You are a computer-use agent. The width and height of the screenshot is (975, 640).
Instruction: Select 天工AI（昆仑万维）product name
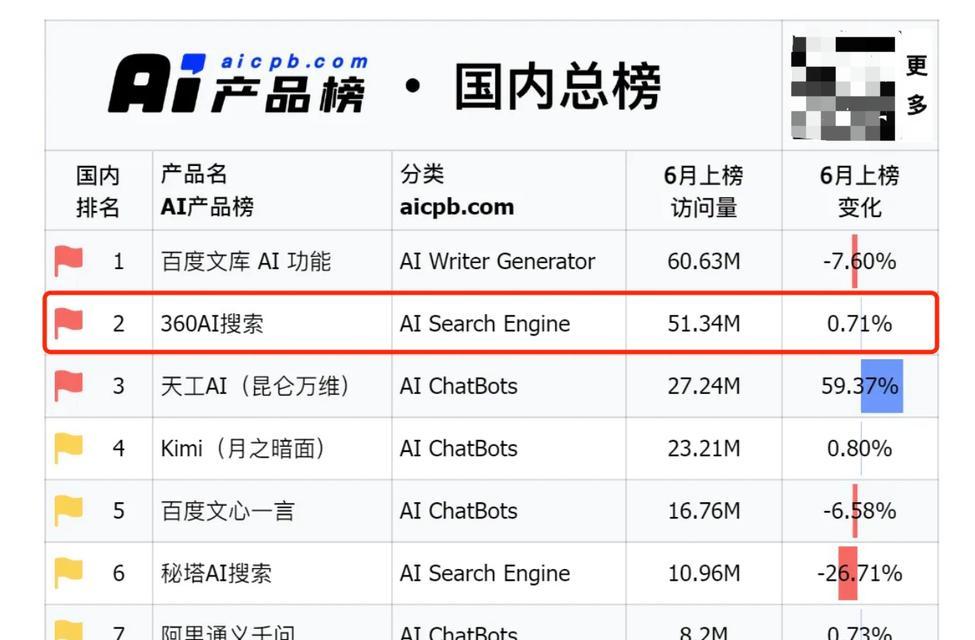(x=256, y=386)
